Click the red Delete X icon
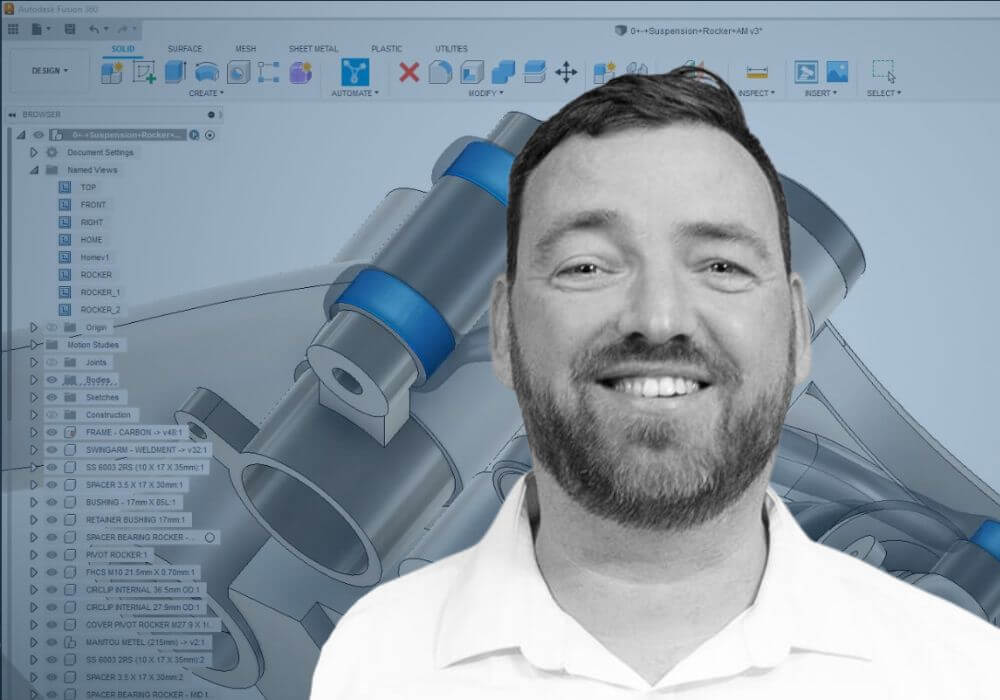Image resolution: width=1000 pixels, height=700 pixels. click(409, 72)
